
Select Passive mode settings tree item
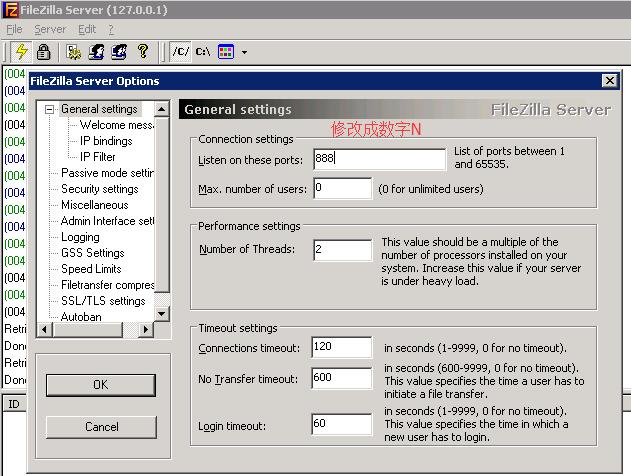point(107,173)
